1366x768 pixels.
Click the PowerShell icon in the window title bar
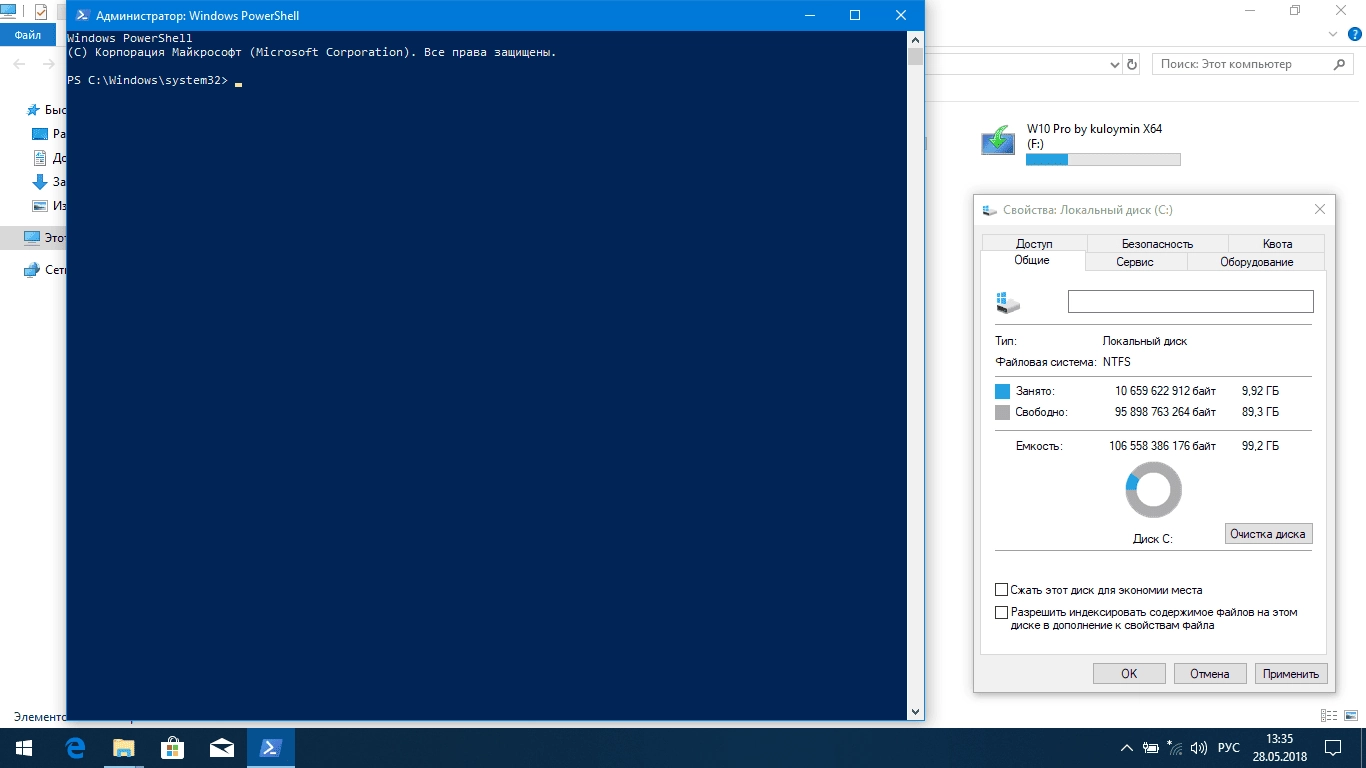point(82,15)
